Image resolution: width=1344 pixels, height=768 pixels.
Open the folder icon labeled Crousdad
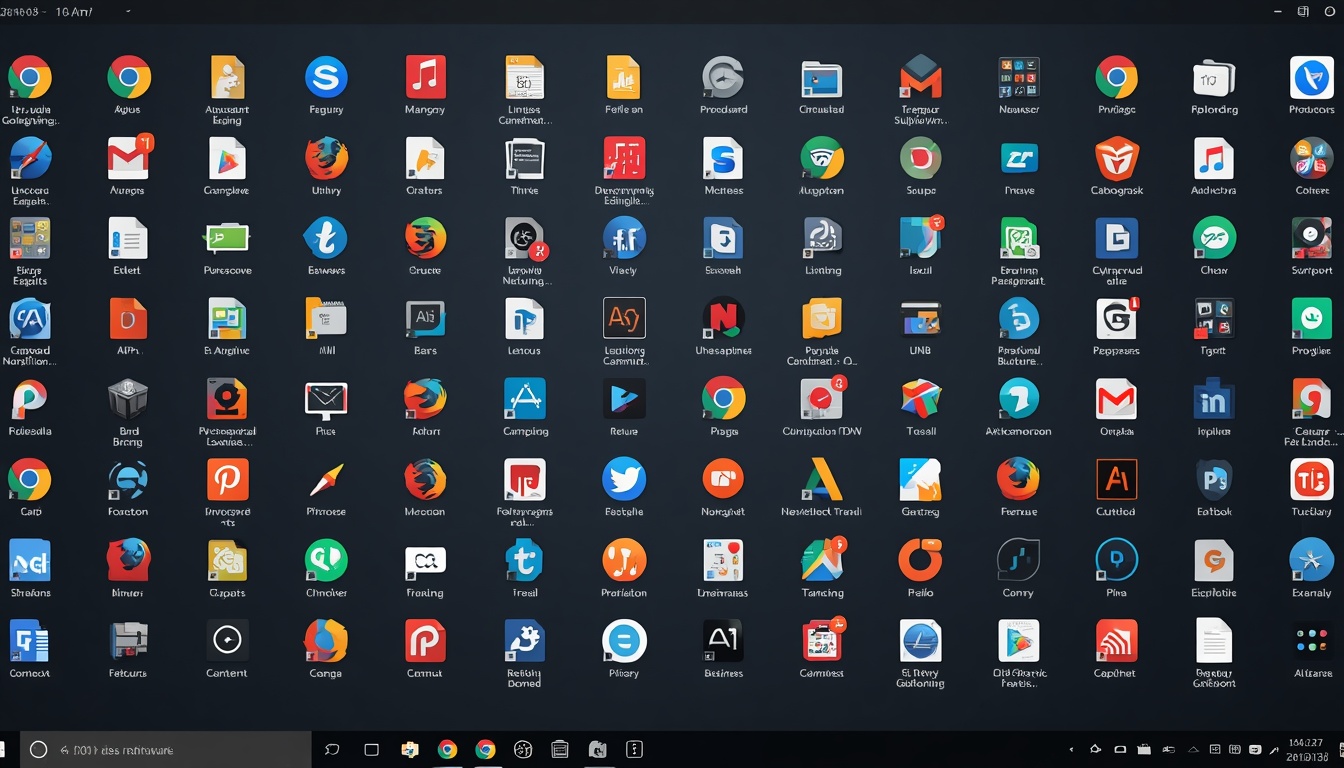(821, 79)
